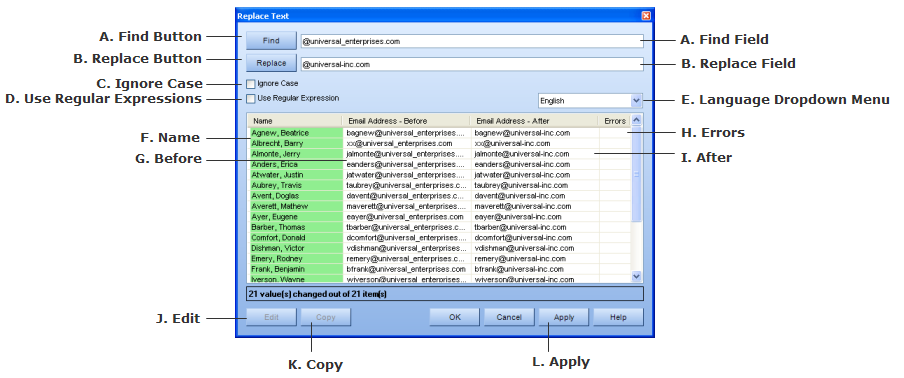
Task: Enable the Ignore Case checkbox
Action: (x=251, y=84)
